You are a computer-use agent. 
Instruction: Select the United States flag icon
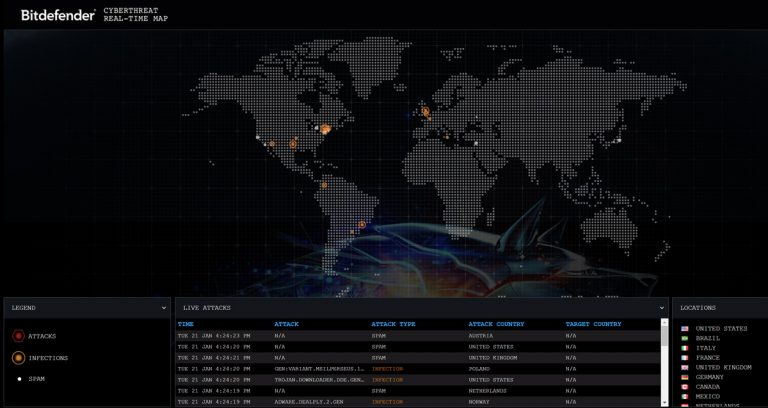click(x=685, y=329)
